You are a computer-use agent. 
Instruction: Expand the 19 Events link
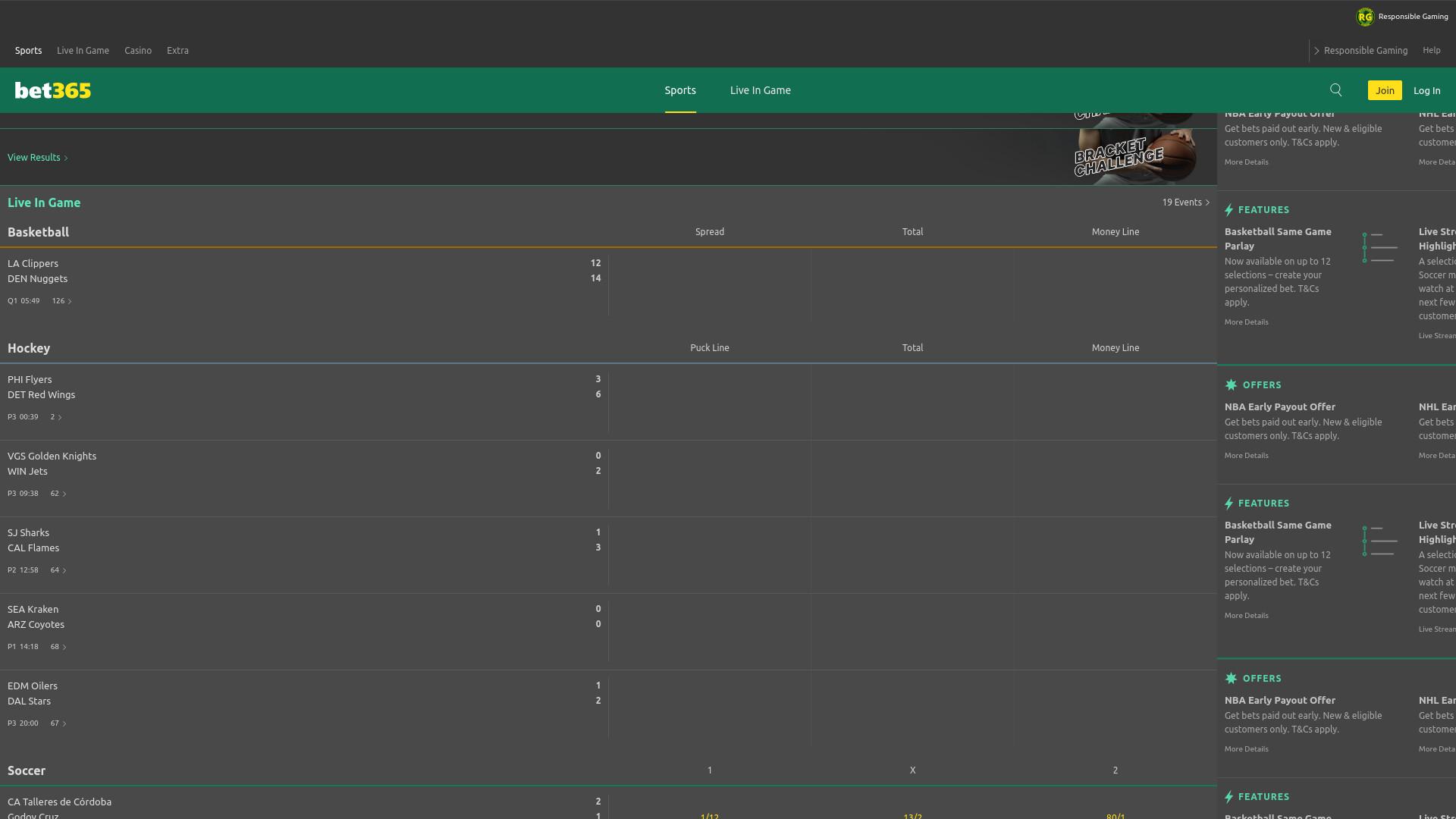pyautogui.click(x=1186, y=202)
